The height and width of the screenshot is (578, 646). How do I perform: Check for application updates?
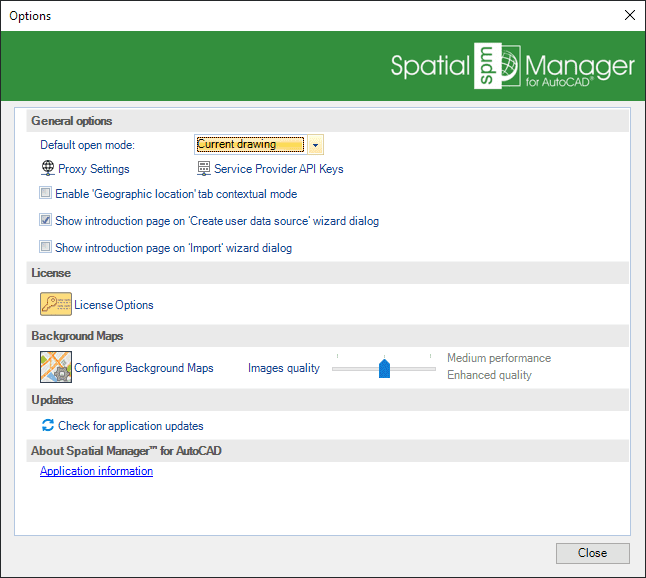coord(130,426)
